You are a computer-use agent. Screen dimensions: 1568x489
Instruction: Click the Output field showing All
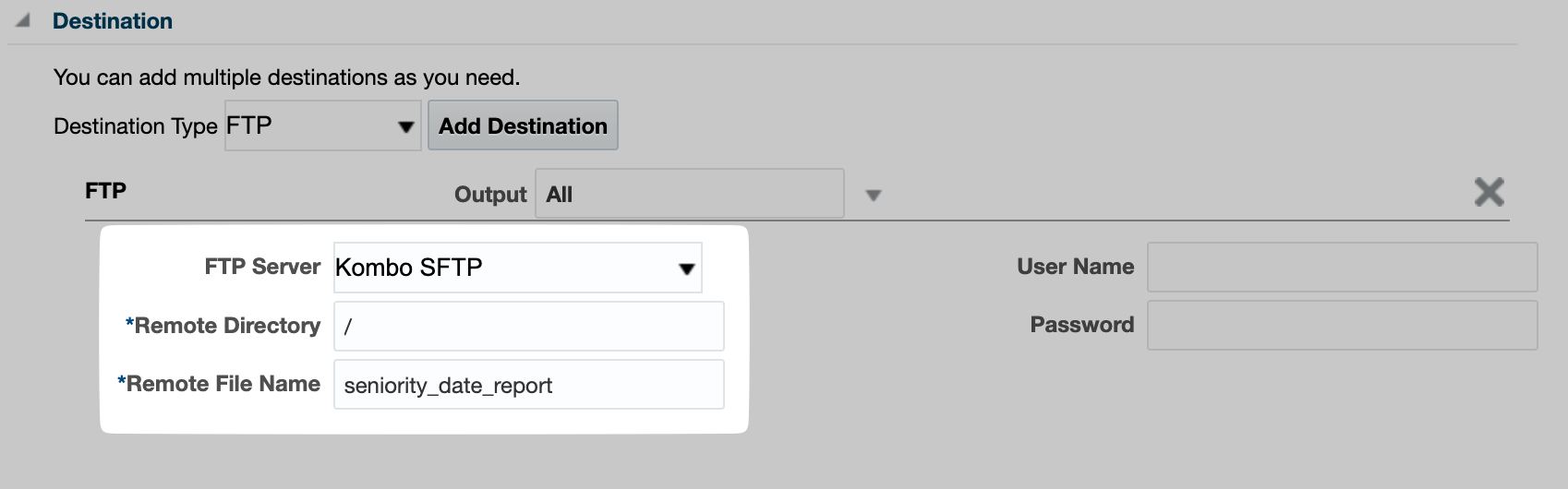(x=690, y=194)
